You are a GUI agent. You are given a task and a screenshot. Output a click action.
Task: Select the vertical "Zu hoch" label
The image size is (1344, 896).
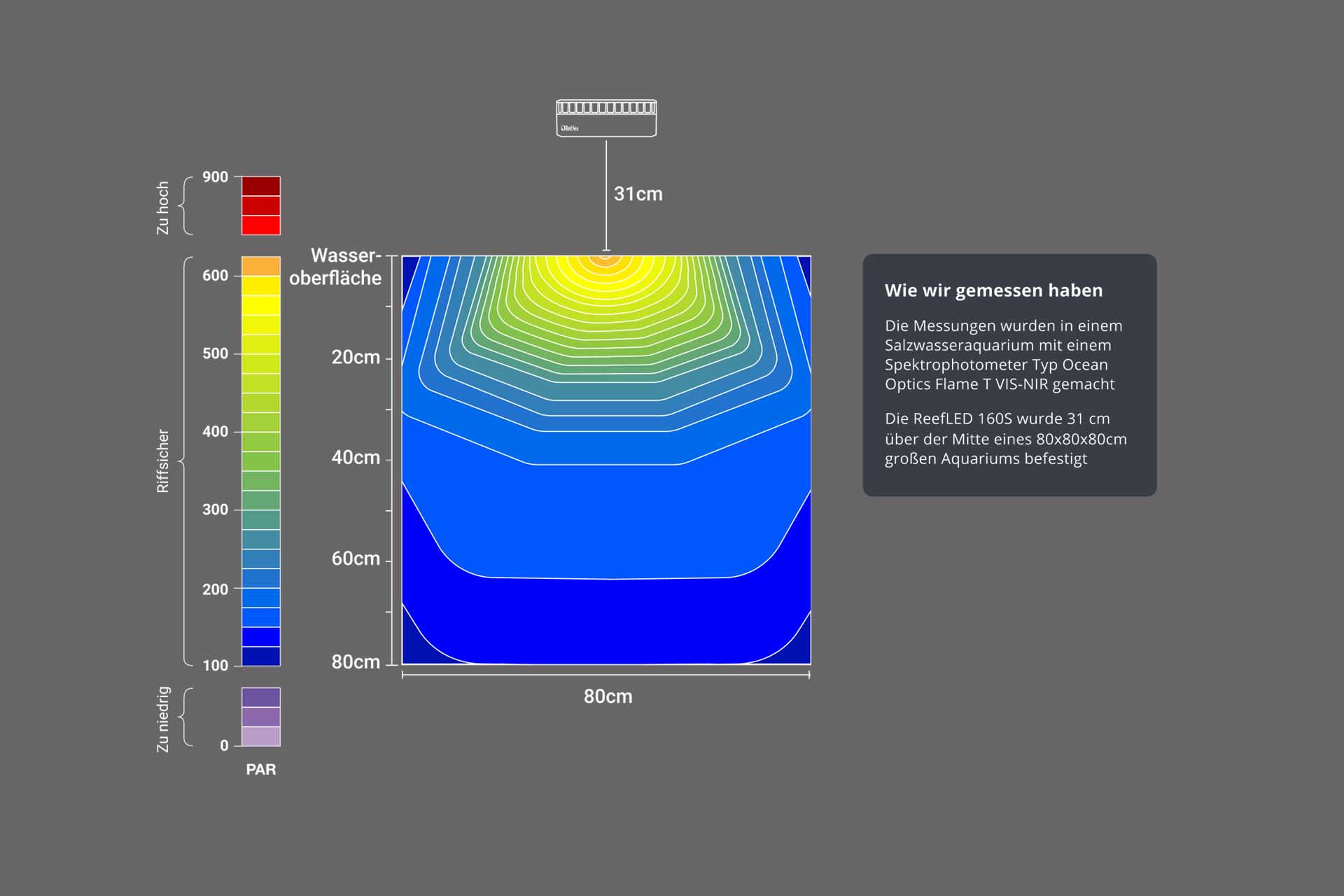162,208
